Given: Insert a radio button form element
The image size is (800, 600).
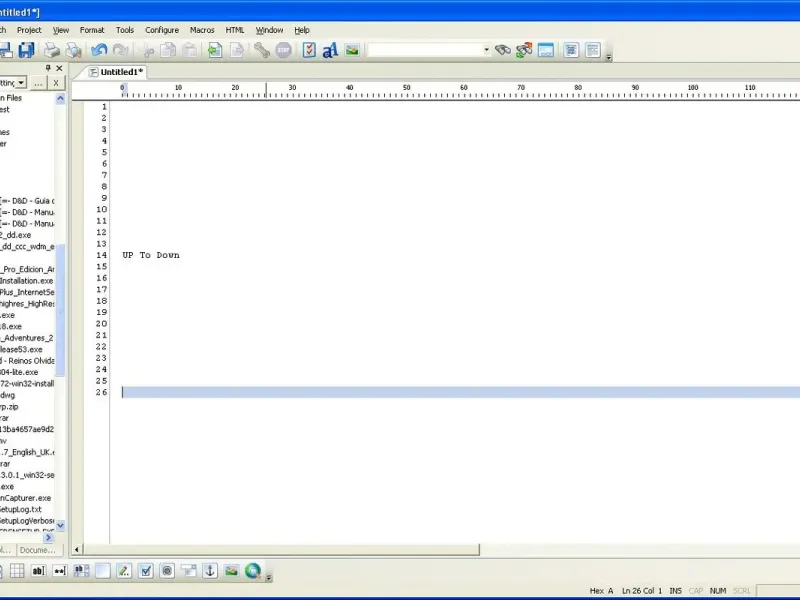Looking at the screenshot, I should pos(167,570).
